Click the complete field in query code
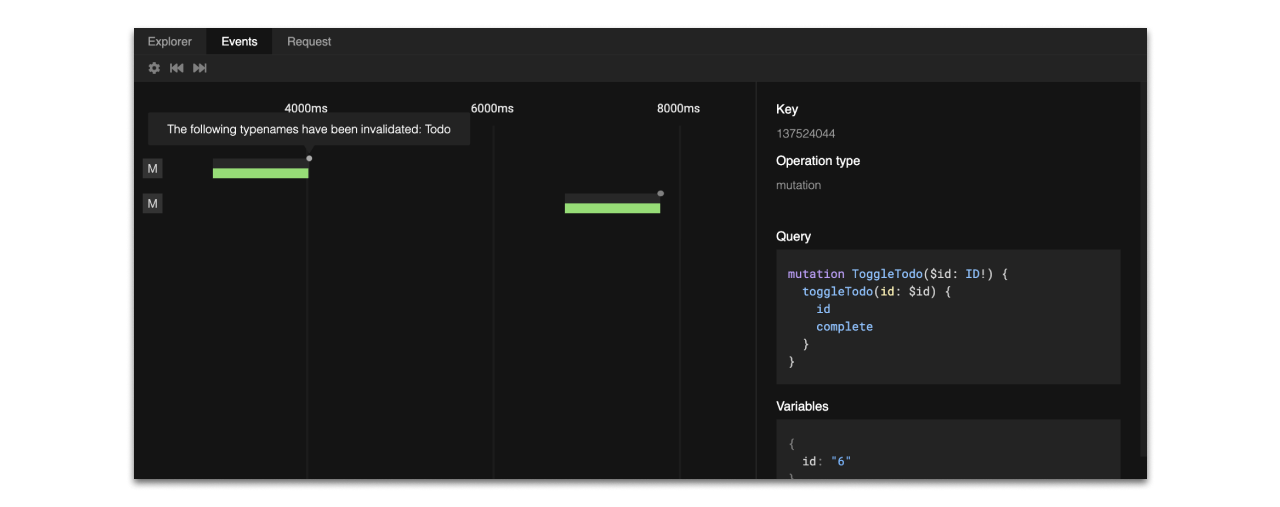This screenshot has width=1280, height=507. (844, 327)
